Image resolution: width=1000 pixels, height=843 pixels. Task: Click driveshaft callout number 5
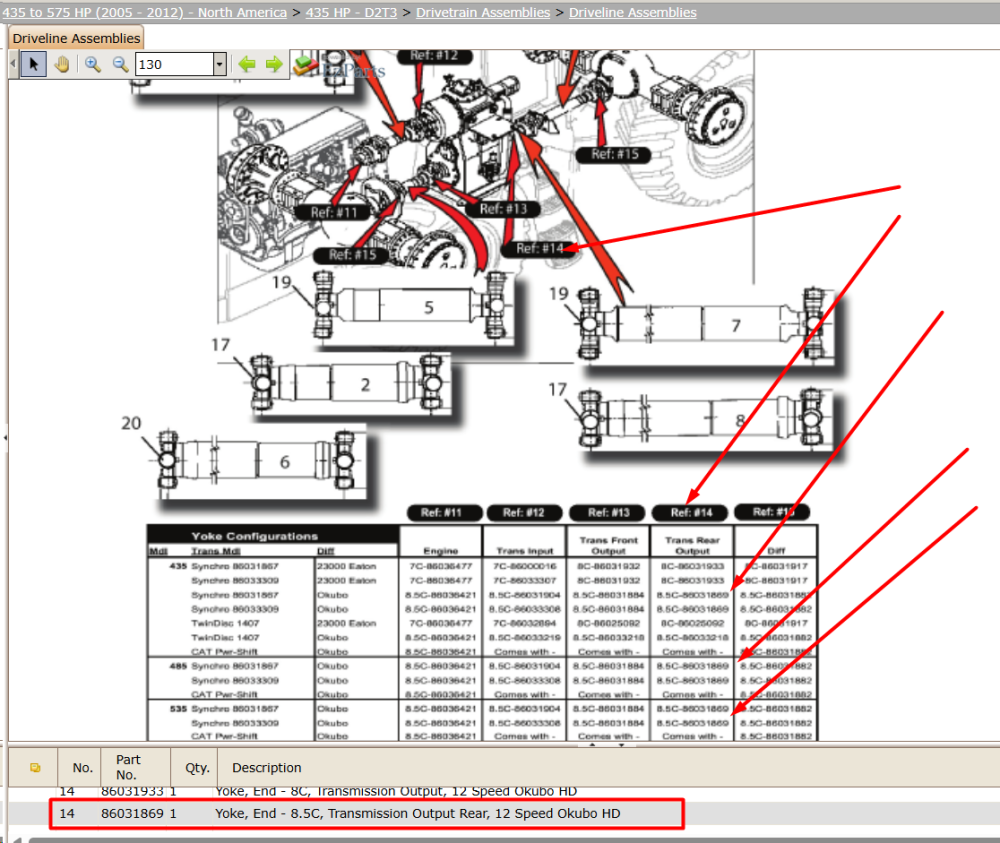(429, 307)
